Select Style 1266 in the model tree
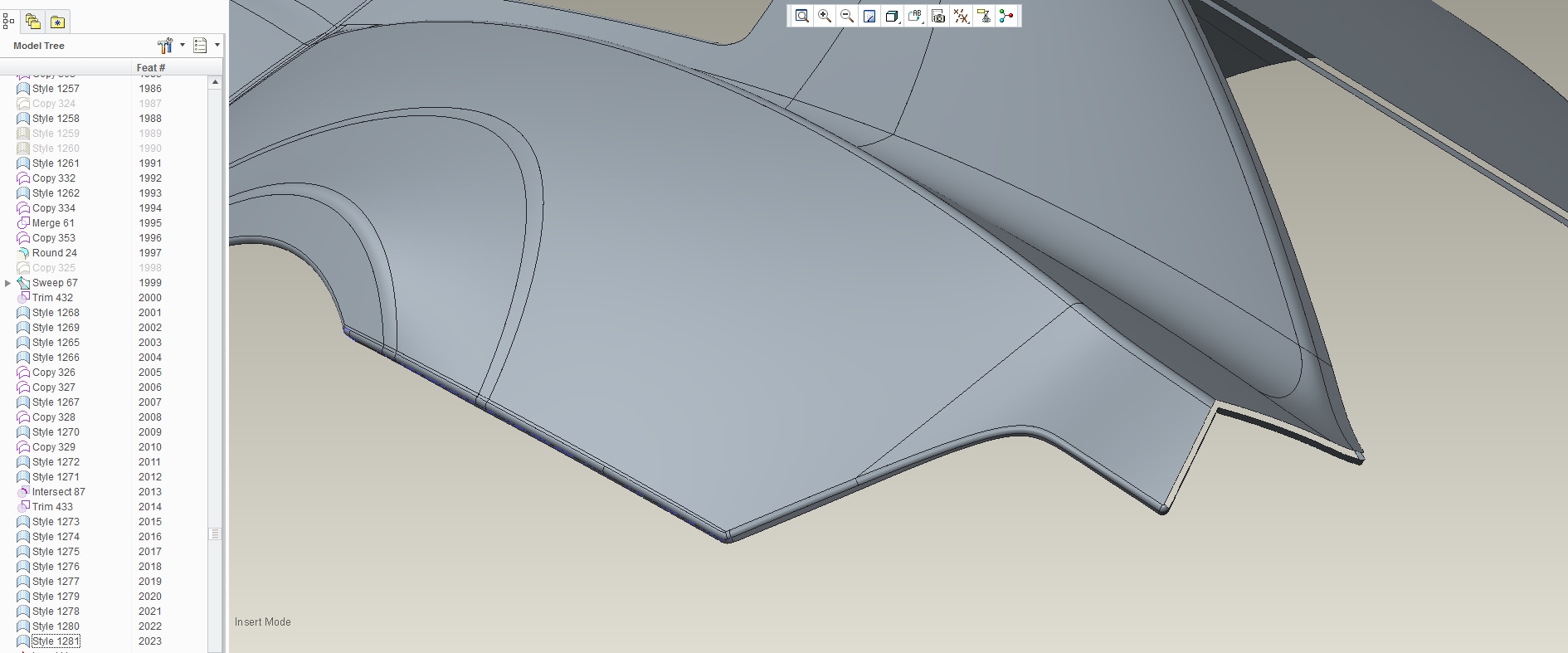Image resolution: width=1568 pixels, height=653 pixels. (56, 358)
